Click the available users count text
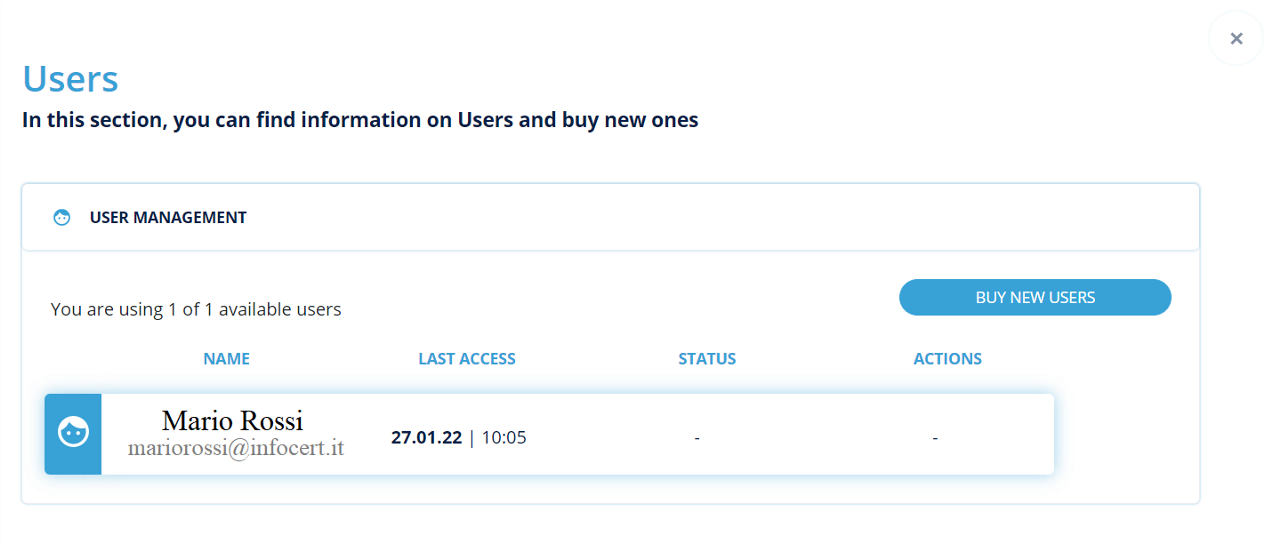This screenshot has width=1280, height=551. 196,309
